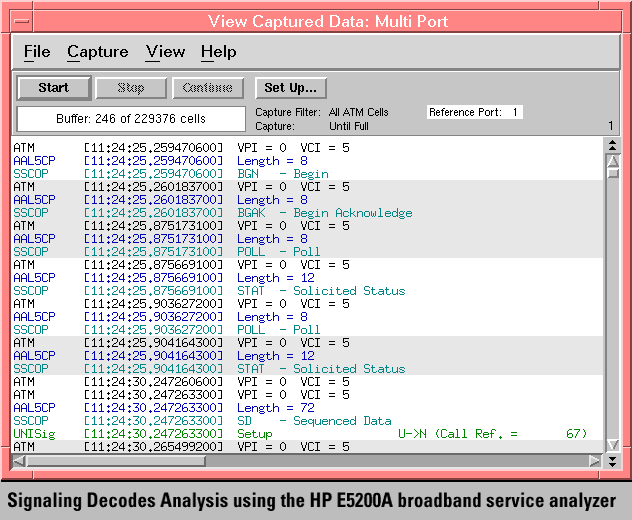Open the window menu button in title bar

coord(22,20)
